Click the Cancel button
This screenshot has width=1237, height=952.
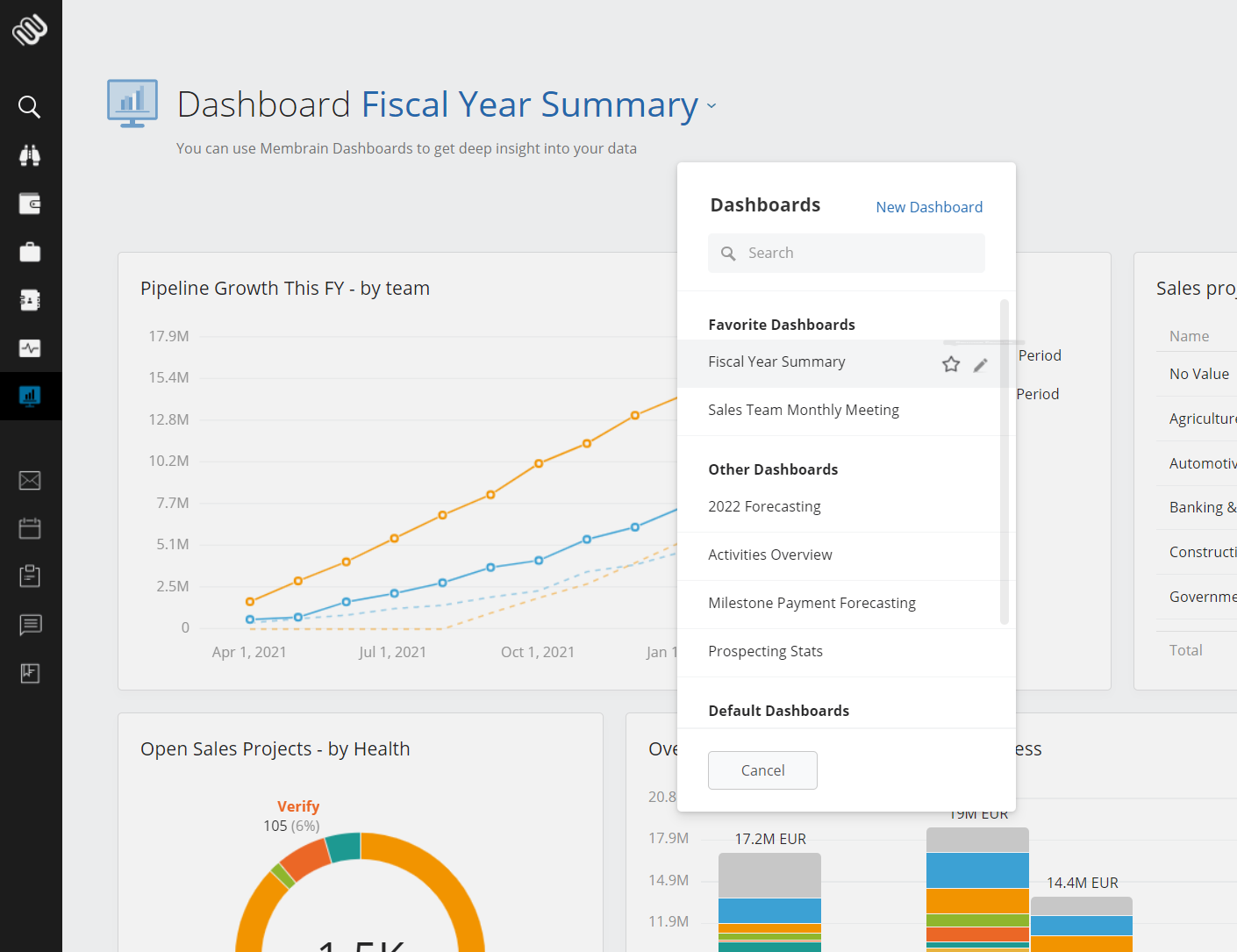tap(762, 770)
